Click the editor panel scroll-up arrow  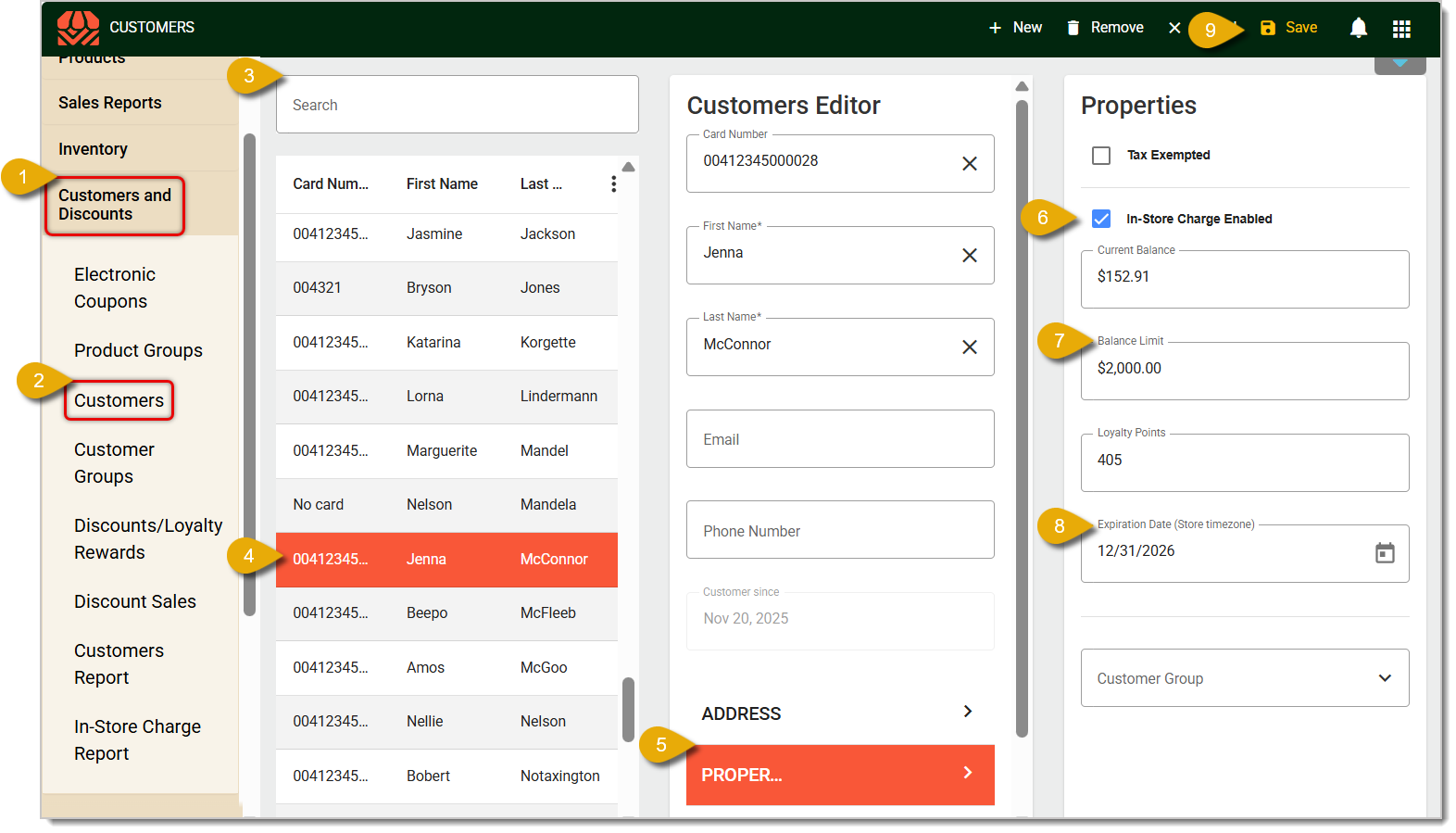pyautogui.click(x=1022, y=86)
